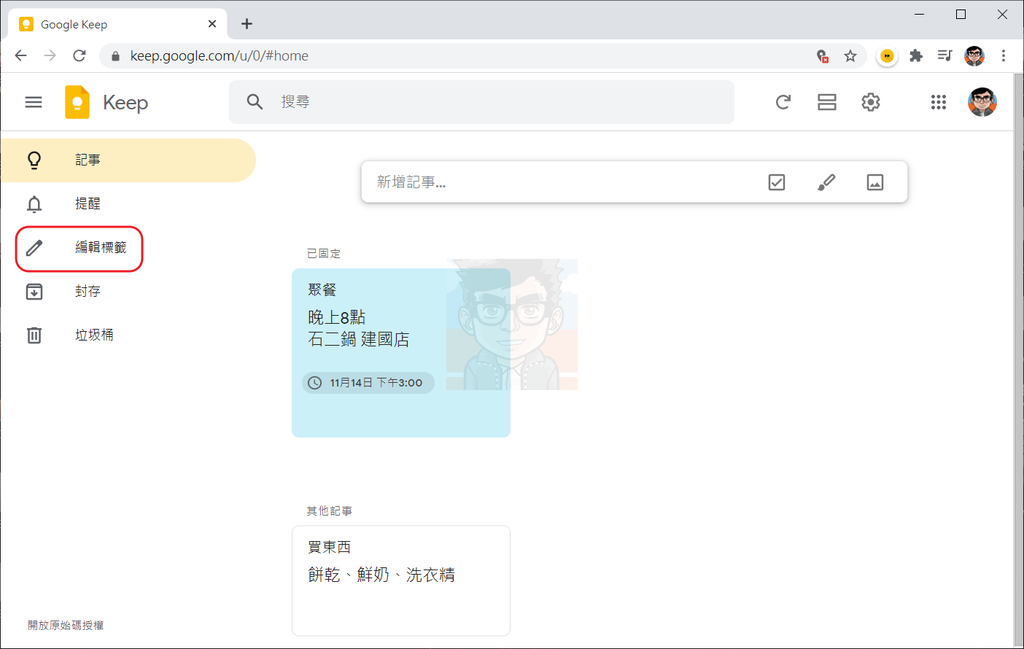
Task: Select 記事 in the sidebar
Action: click(x=128, y=160)
